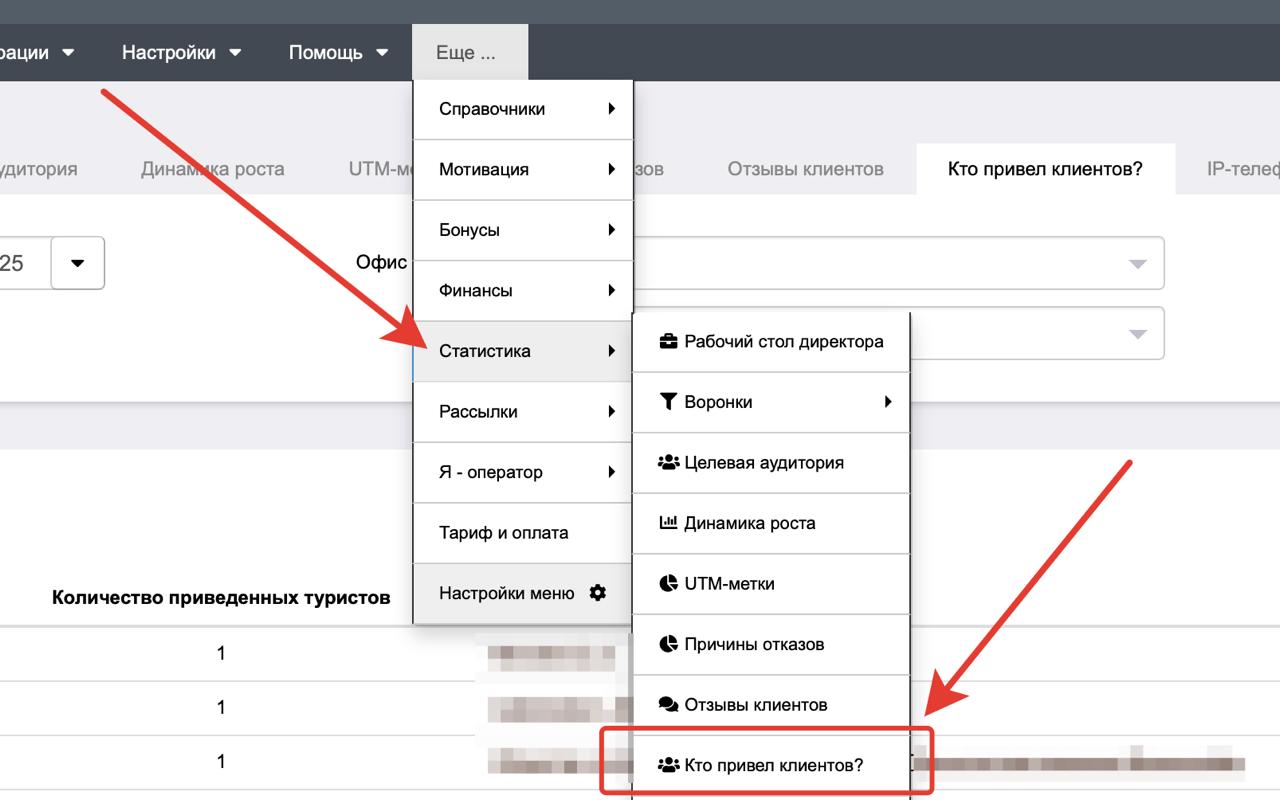The height and width of the screenshot is (800, 1280).
Task: Open the Помощь top menu
Action: tap(338, 52)
